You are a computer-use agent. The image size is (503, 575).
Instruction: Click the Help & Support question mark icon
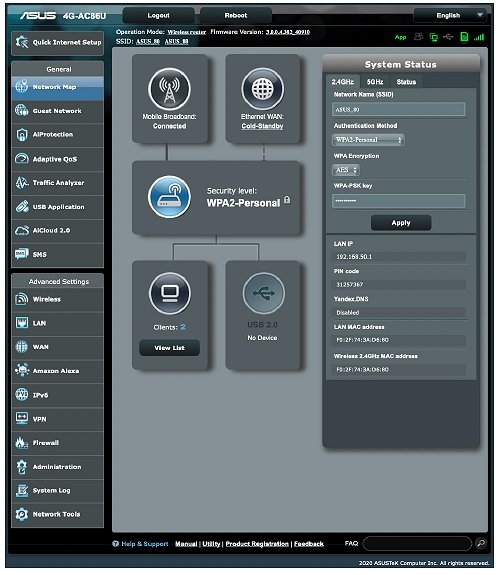(115, 544)
